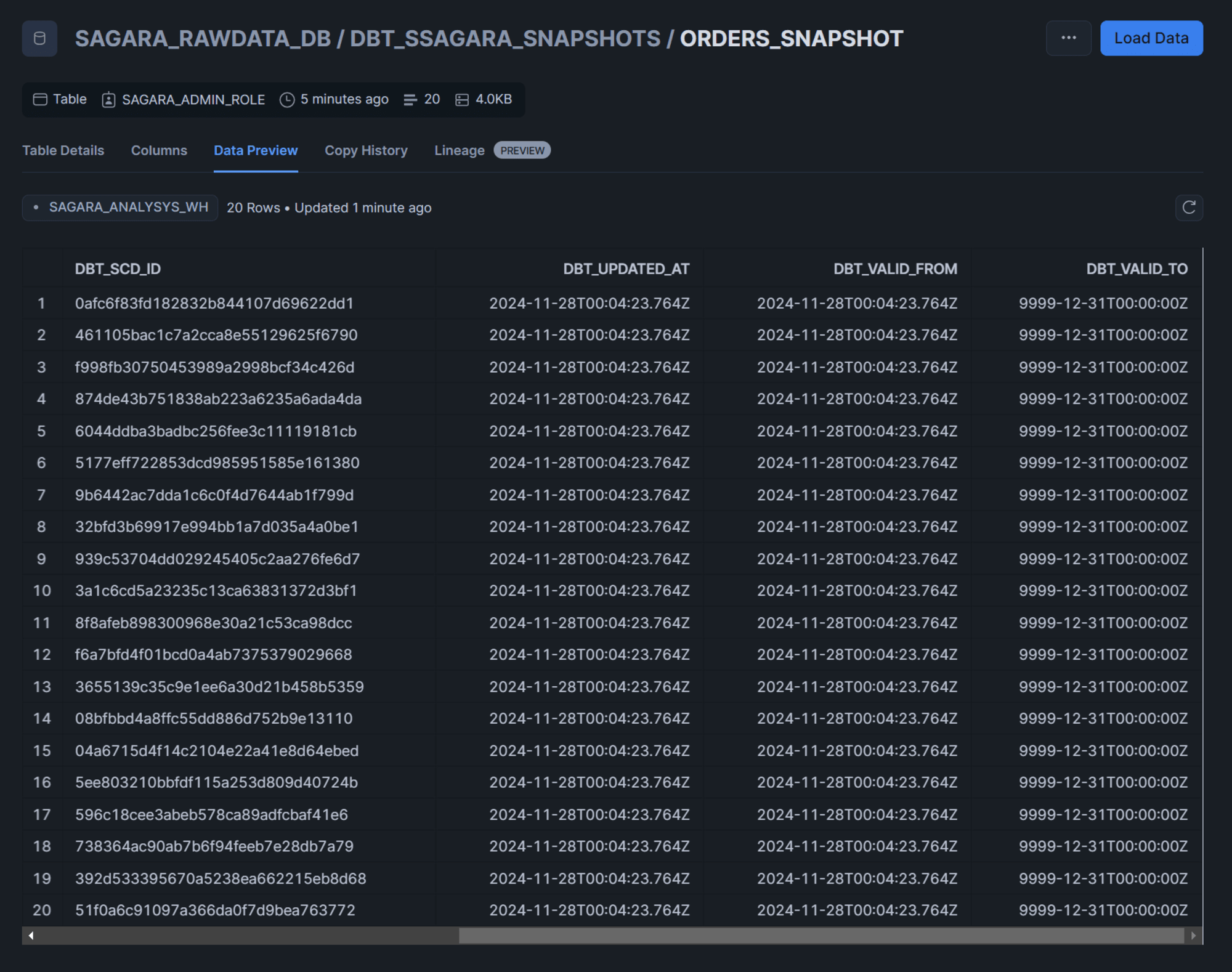Click the '20 Rows • Updated 1 minute ago' status text
Image resolution: width=1232 pixels, height=972 pixels.
pos(329,208)
